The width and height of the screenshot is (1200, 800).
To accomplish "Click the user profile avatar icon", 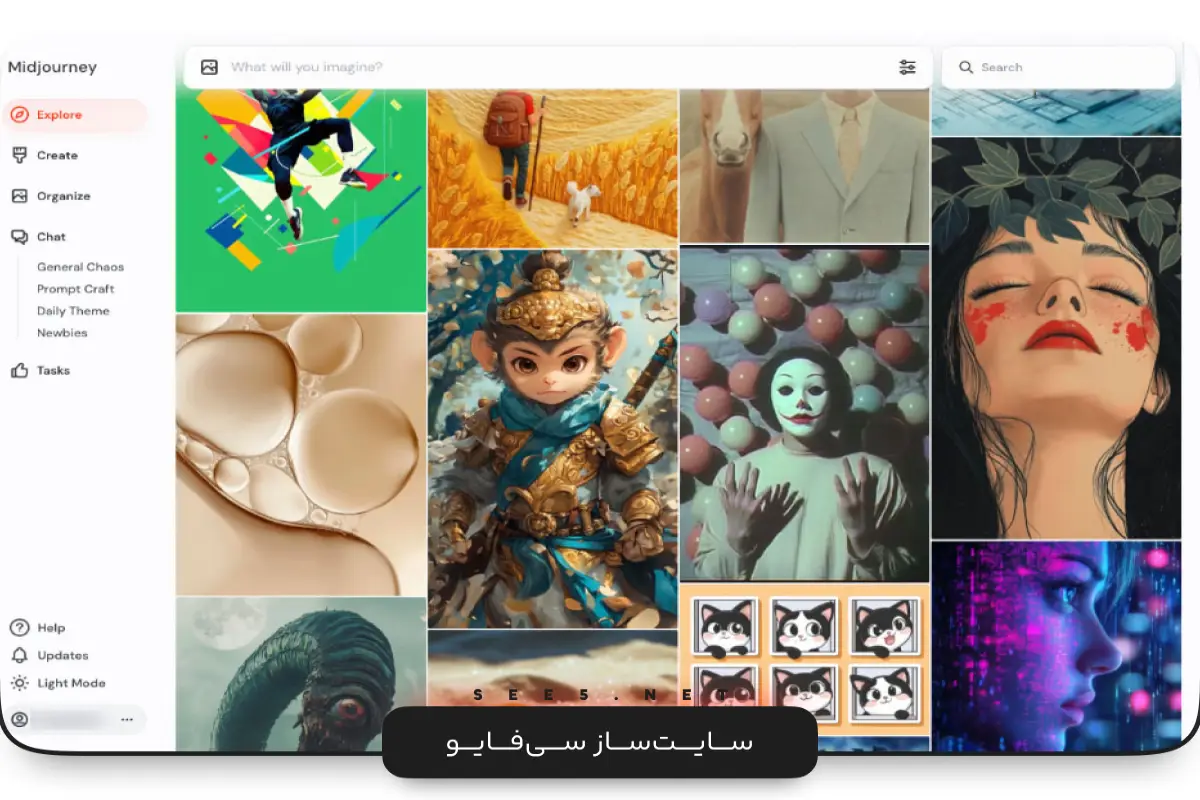I will pos(19,719).
